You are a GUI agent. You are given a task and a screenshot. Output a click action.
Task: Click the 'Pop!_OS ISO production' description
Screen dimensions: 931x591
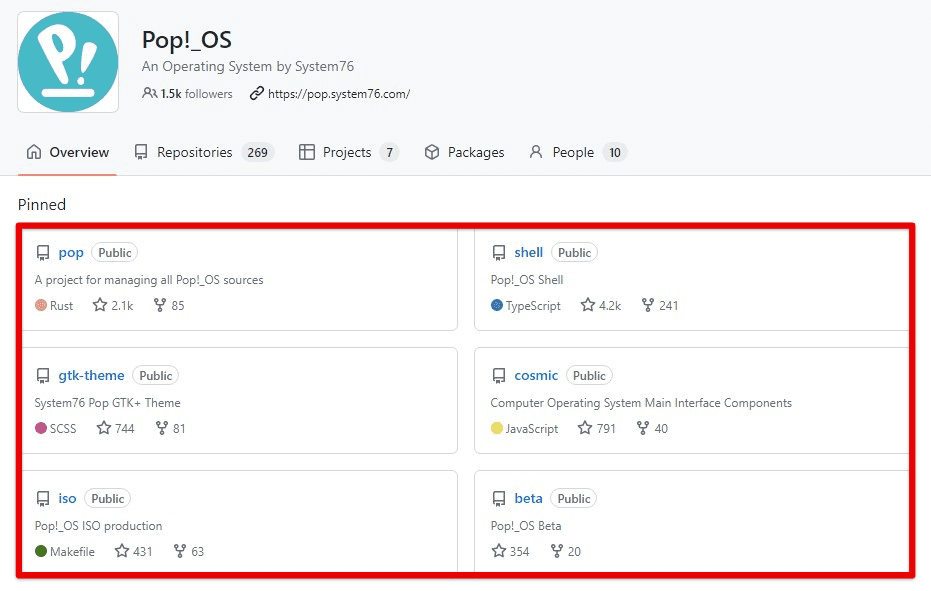pyautogui.click(x=99, y=526)
